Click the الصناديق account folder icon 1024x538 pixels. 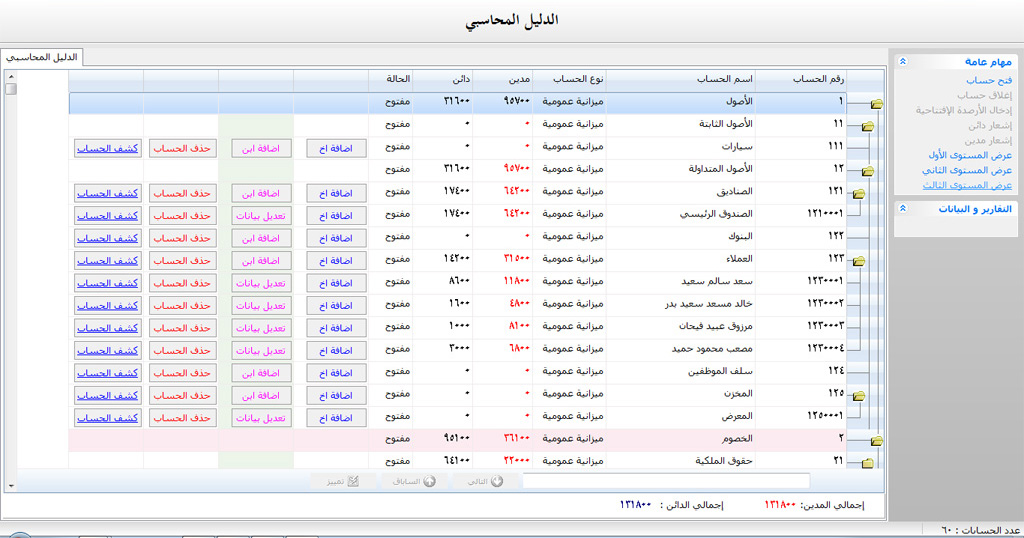858,193
